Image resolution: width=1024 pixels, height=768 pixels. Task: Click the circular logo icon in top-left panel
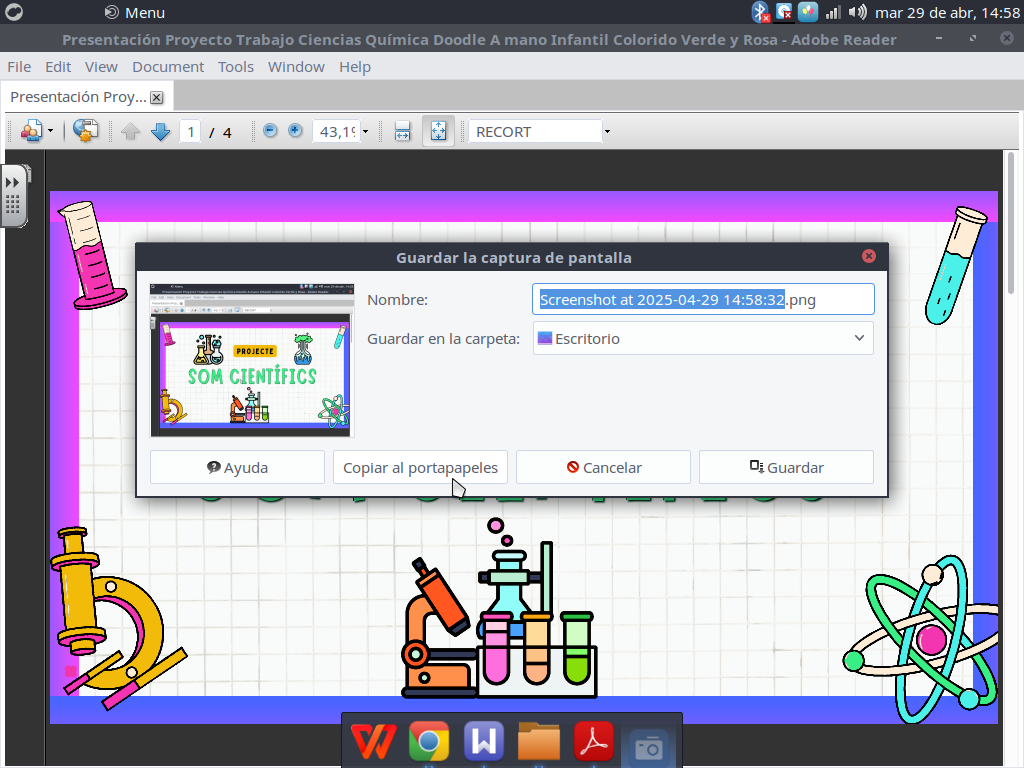coord(14,12)
